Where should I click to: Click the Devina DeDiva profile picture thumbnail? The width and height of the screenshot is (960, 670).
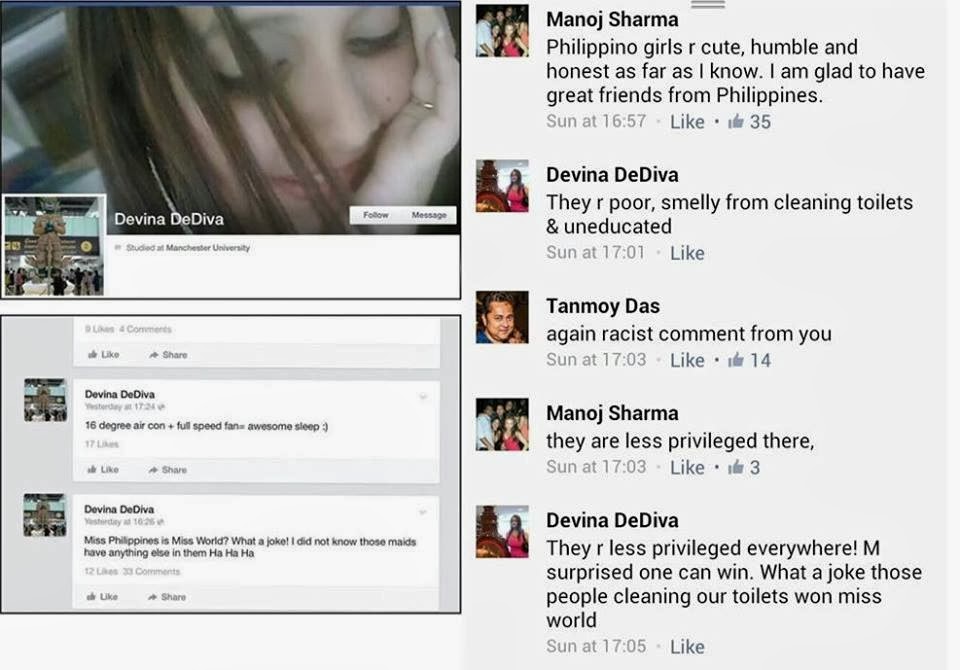(x=54, y=246)
